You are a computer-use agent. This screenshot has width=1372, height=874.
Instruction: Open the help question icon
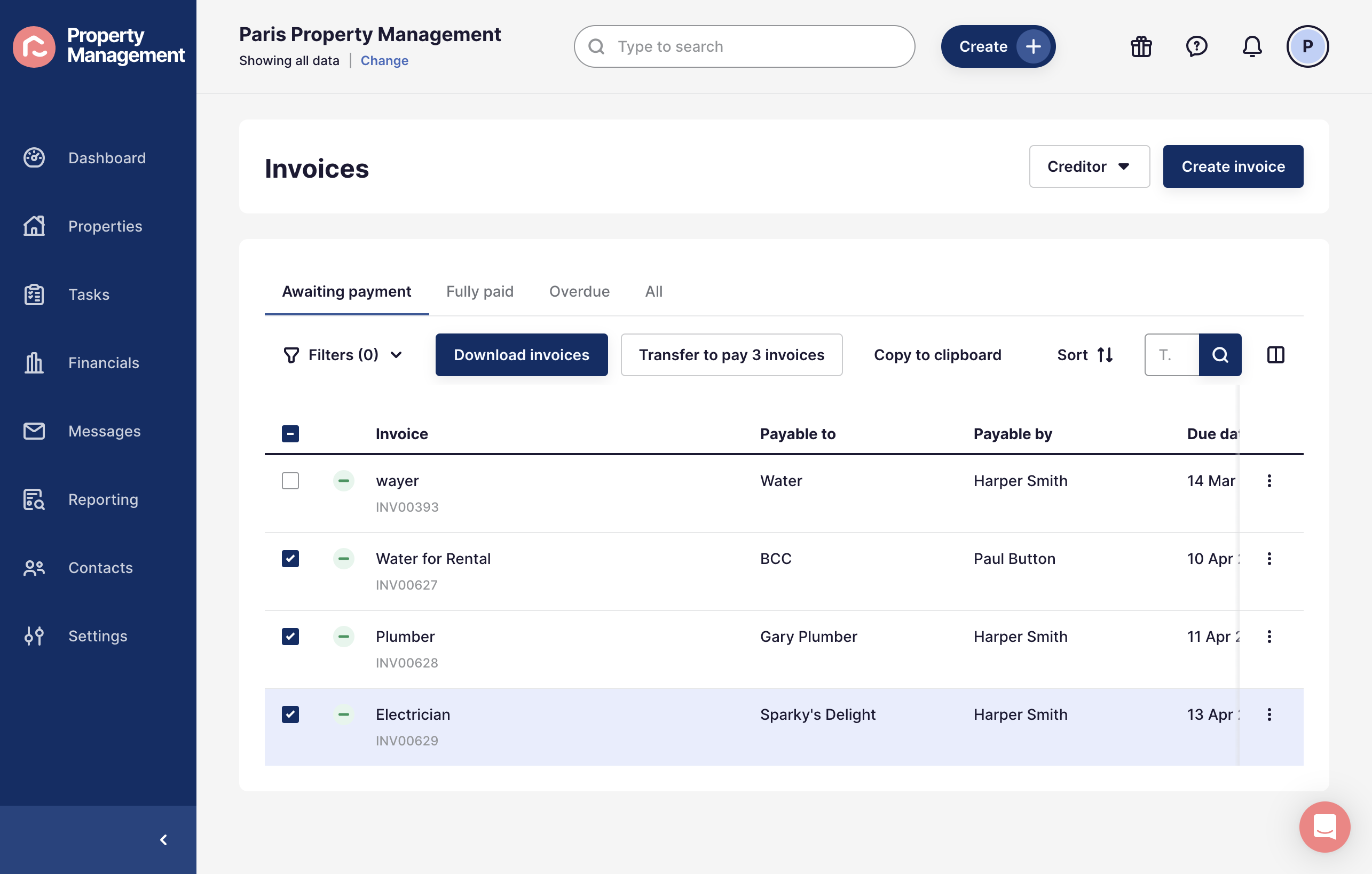[x=1196, y=47]
